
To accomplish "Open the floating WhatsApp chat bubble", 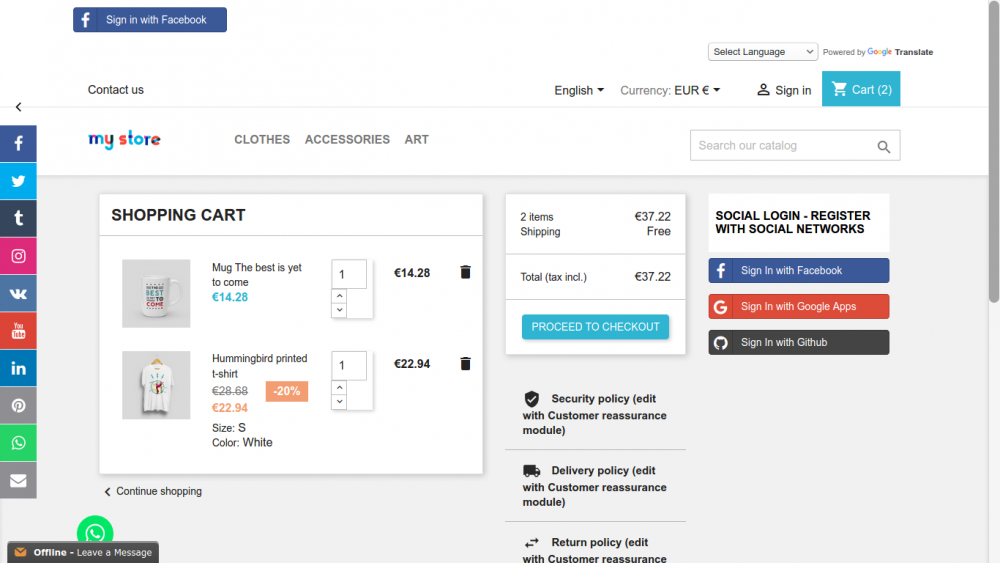I will (x=95, y=532).
